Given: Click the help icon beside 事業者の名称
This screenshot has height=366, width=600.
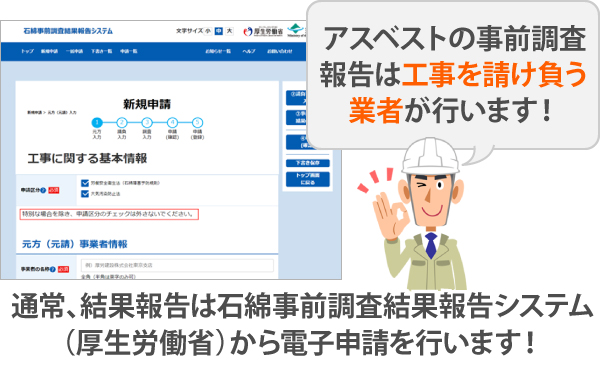Looking at the screenshot, I should point(53,270).
